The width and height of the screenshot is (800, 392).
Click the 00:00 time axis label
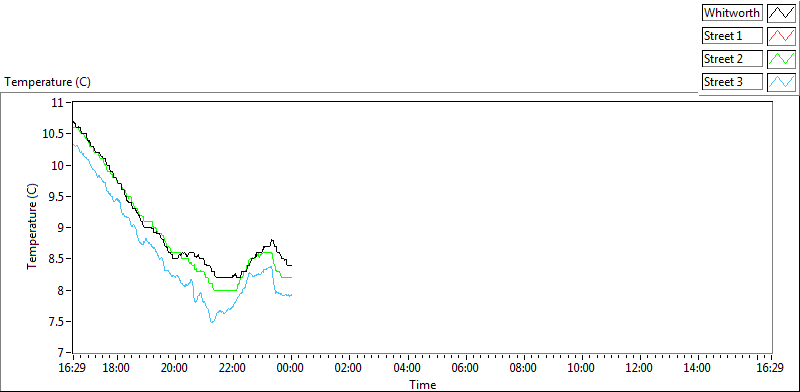point(291,368)
